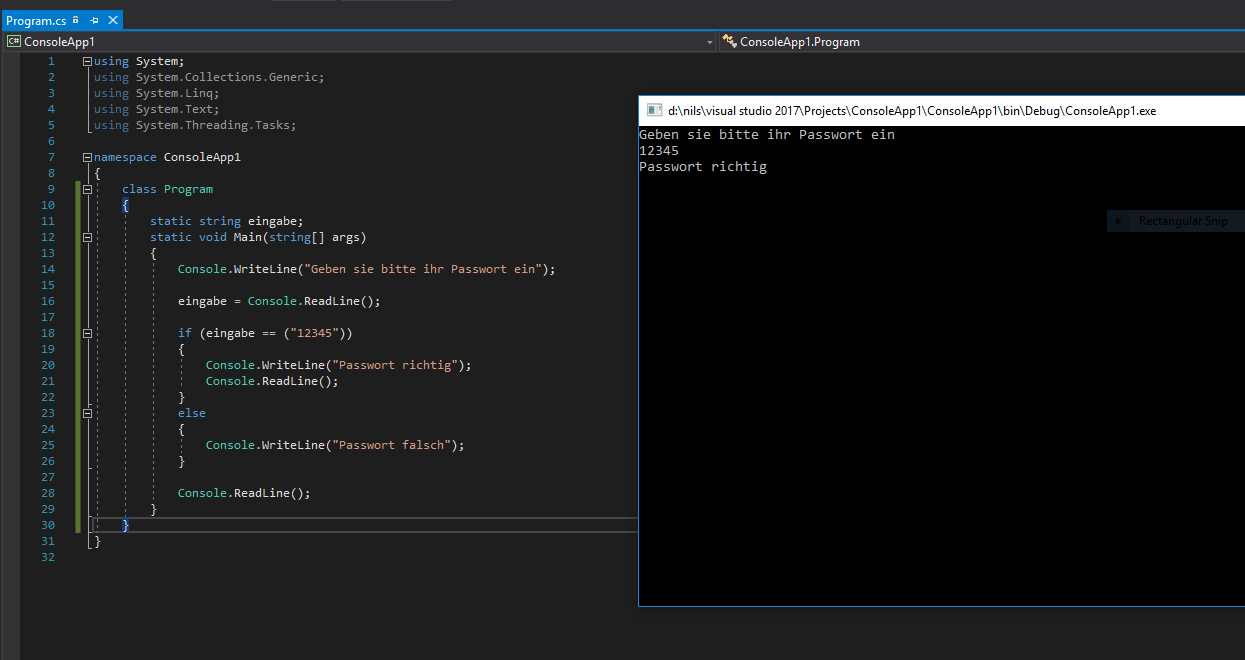This screenshot has height=660, width=1245.
Task: Open the ConsoleApp1.Program type dropdown
Action: point(982,42)
